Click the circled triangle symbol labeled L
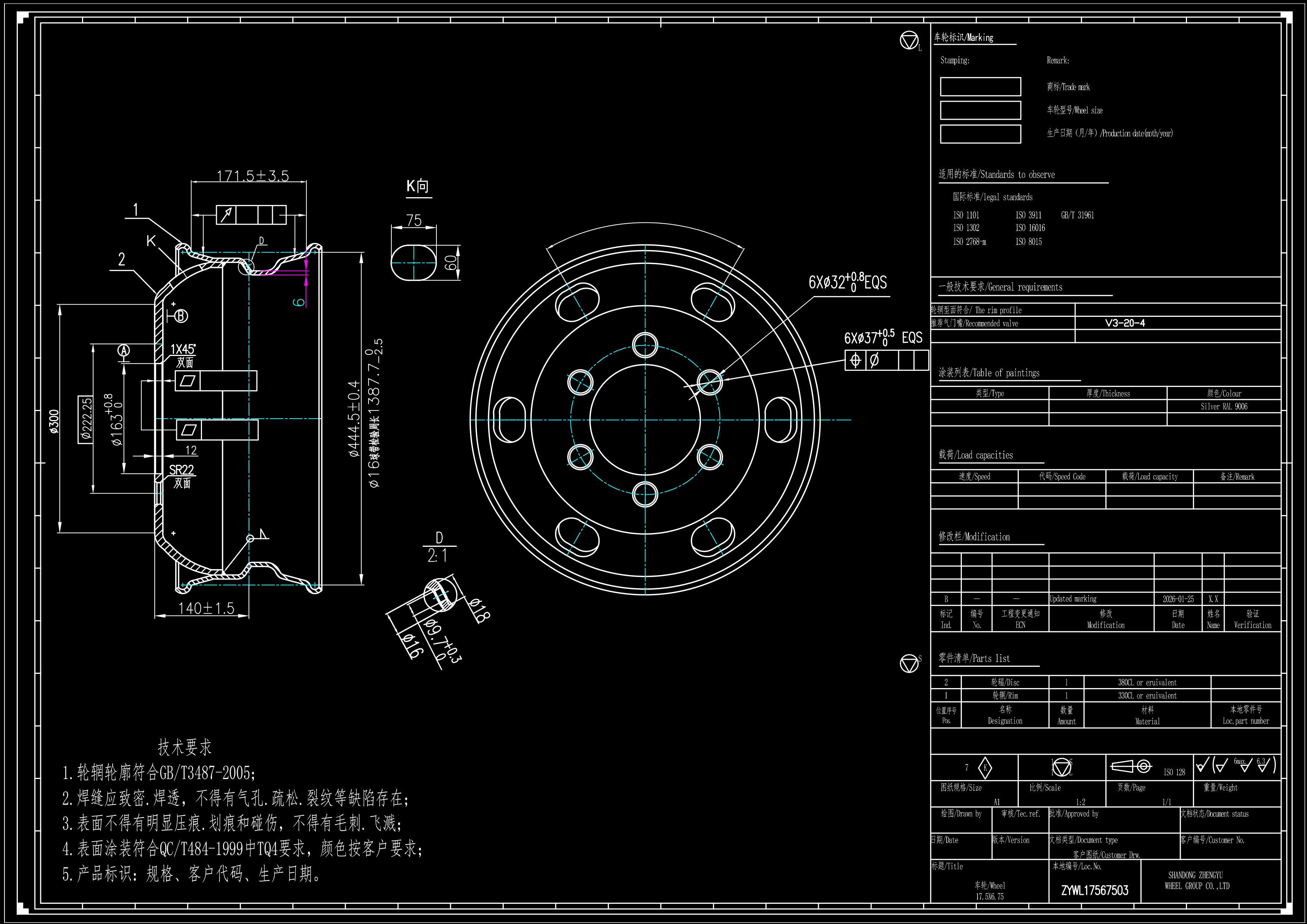 coord(909,40)
